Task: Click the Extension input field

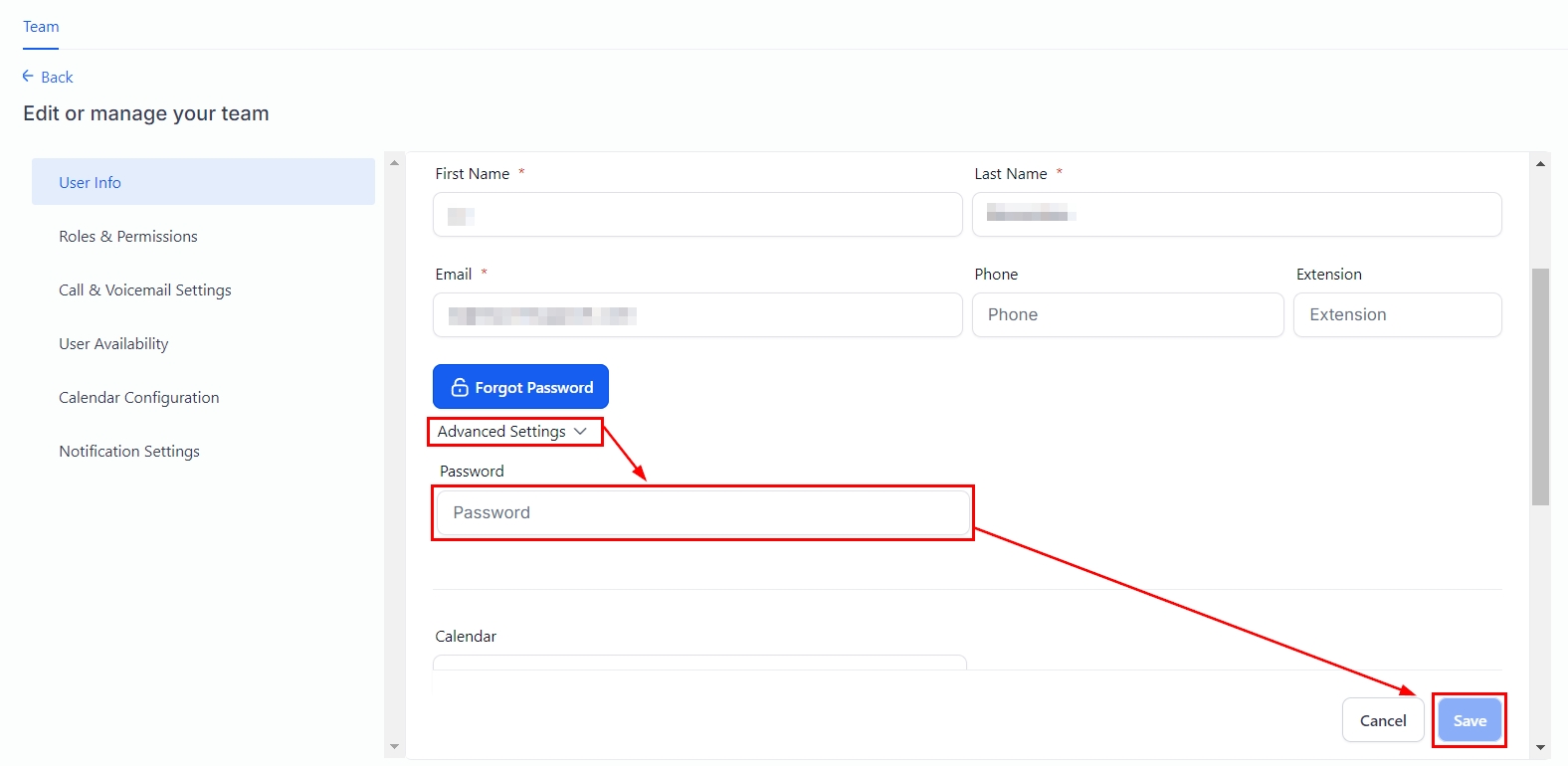Action: coord(1397,315)
